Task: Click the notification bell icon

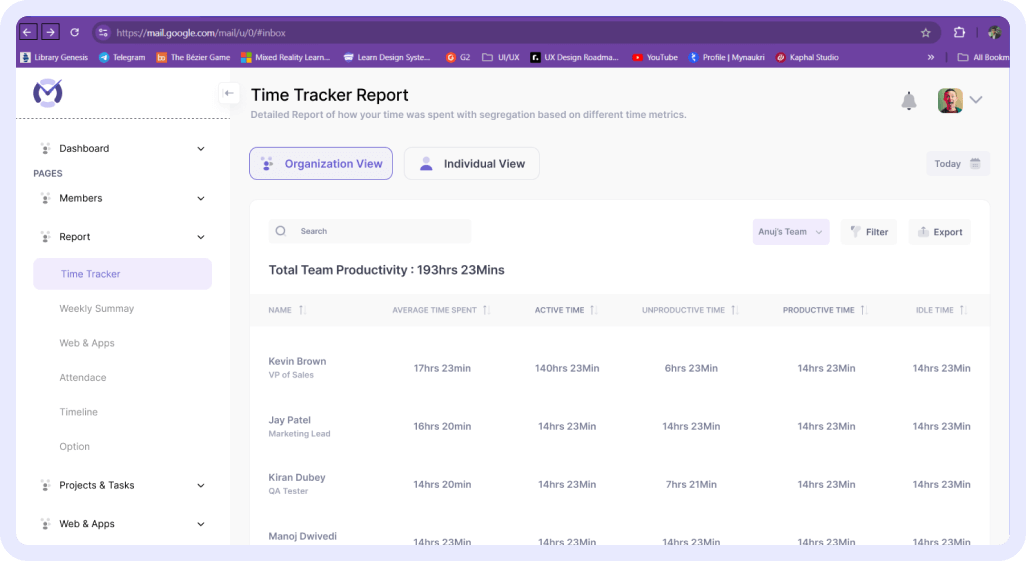Action: click(908, 101)
